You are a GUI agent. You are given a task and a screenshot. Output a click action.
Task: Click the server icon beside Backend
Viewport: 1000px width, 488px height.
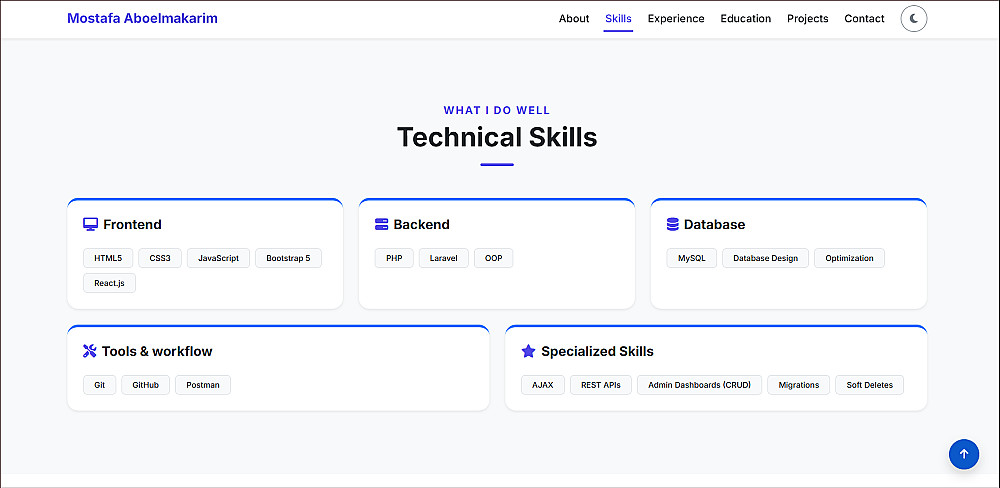click(x=381, y=225)
